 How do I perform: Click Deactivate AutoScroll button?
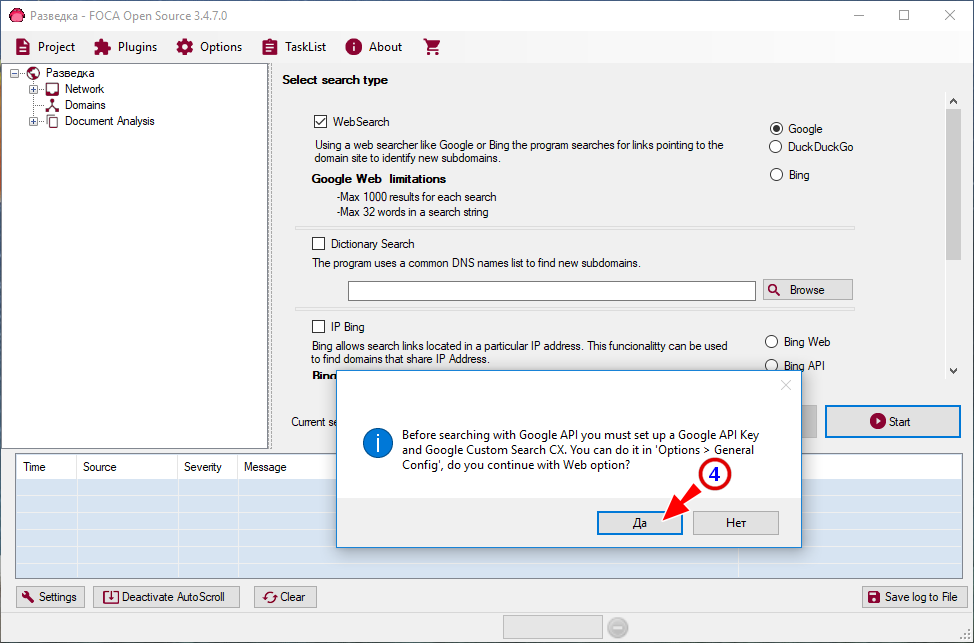tap(166, 597)
